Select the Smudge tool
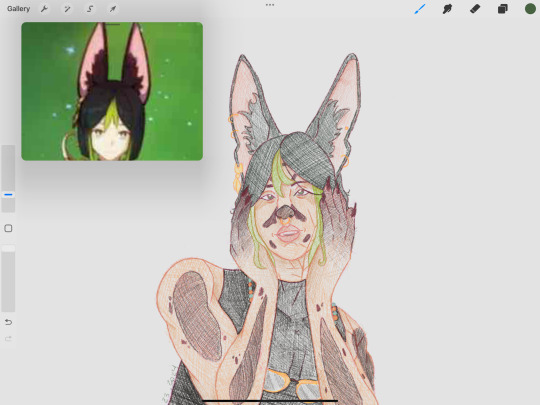540x405 pixels. click(447, 9)
